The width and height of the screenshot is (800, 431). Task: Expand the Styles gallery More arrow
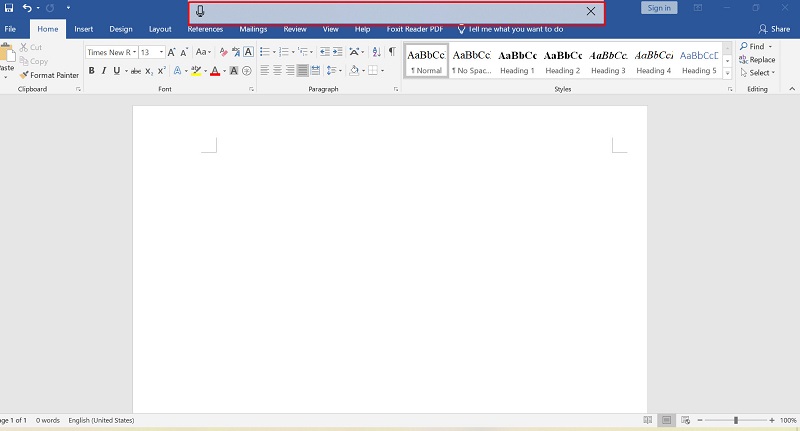click(728, 73)
